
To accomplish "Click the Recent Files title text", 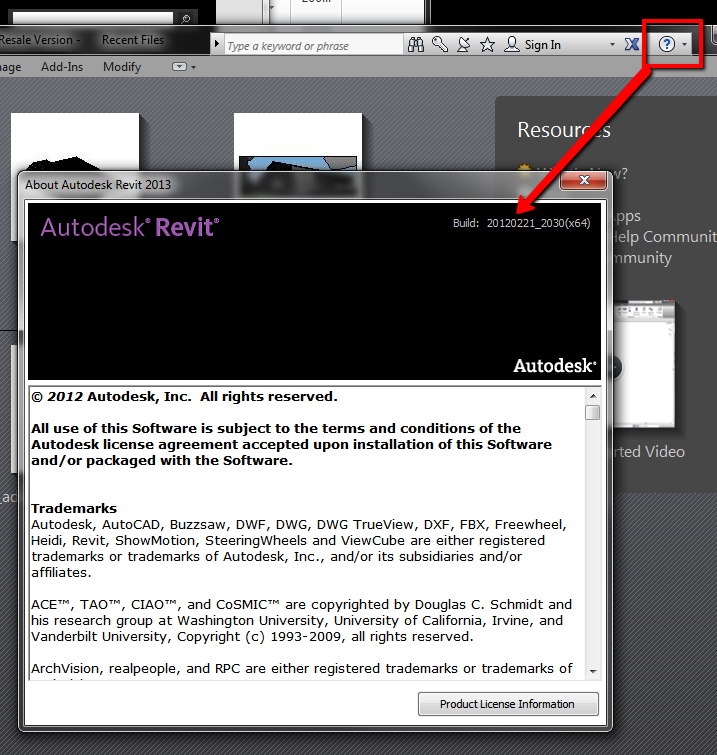I will click(x=133, y=40).
